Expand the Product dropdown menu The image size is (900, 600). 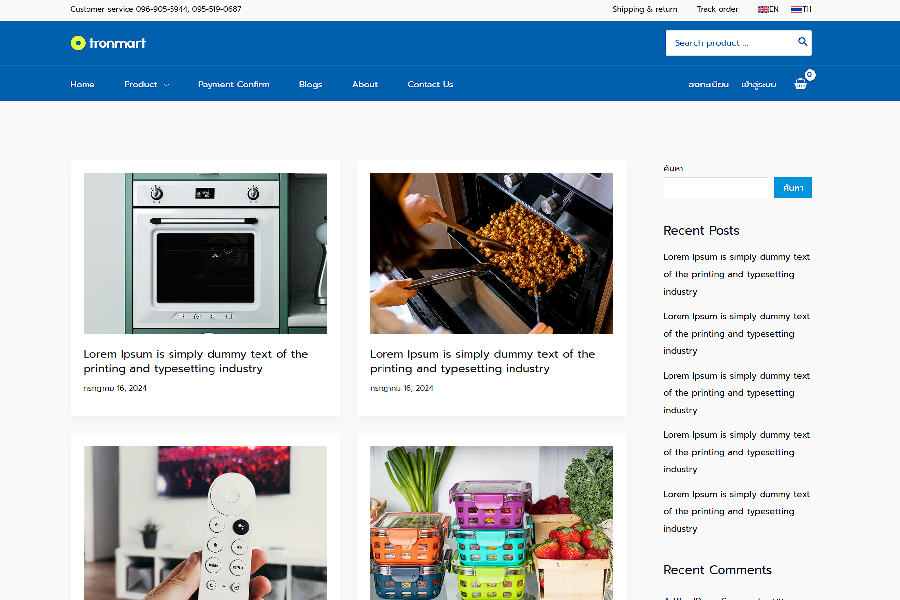146,84
